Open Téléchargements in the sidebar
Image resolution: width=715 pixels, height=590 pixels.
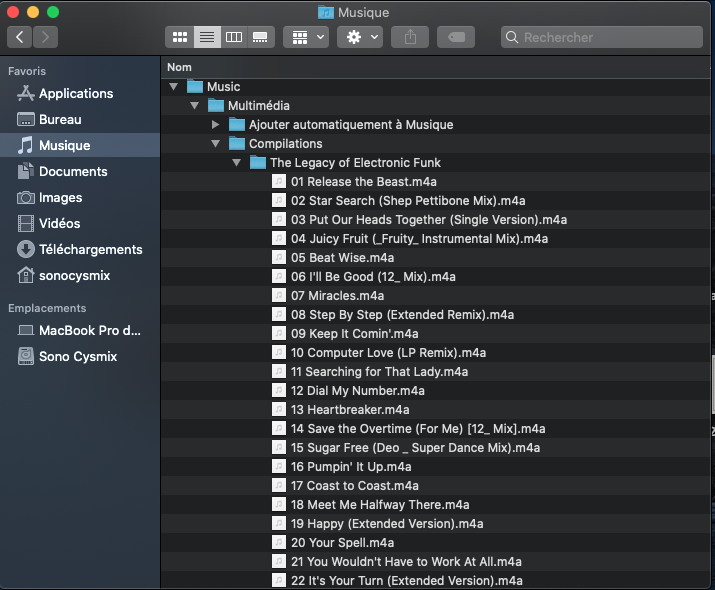[90, 249]
